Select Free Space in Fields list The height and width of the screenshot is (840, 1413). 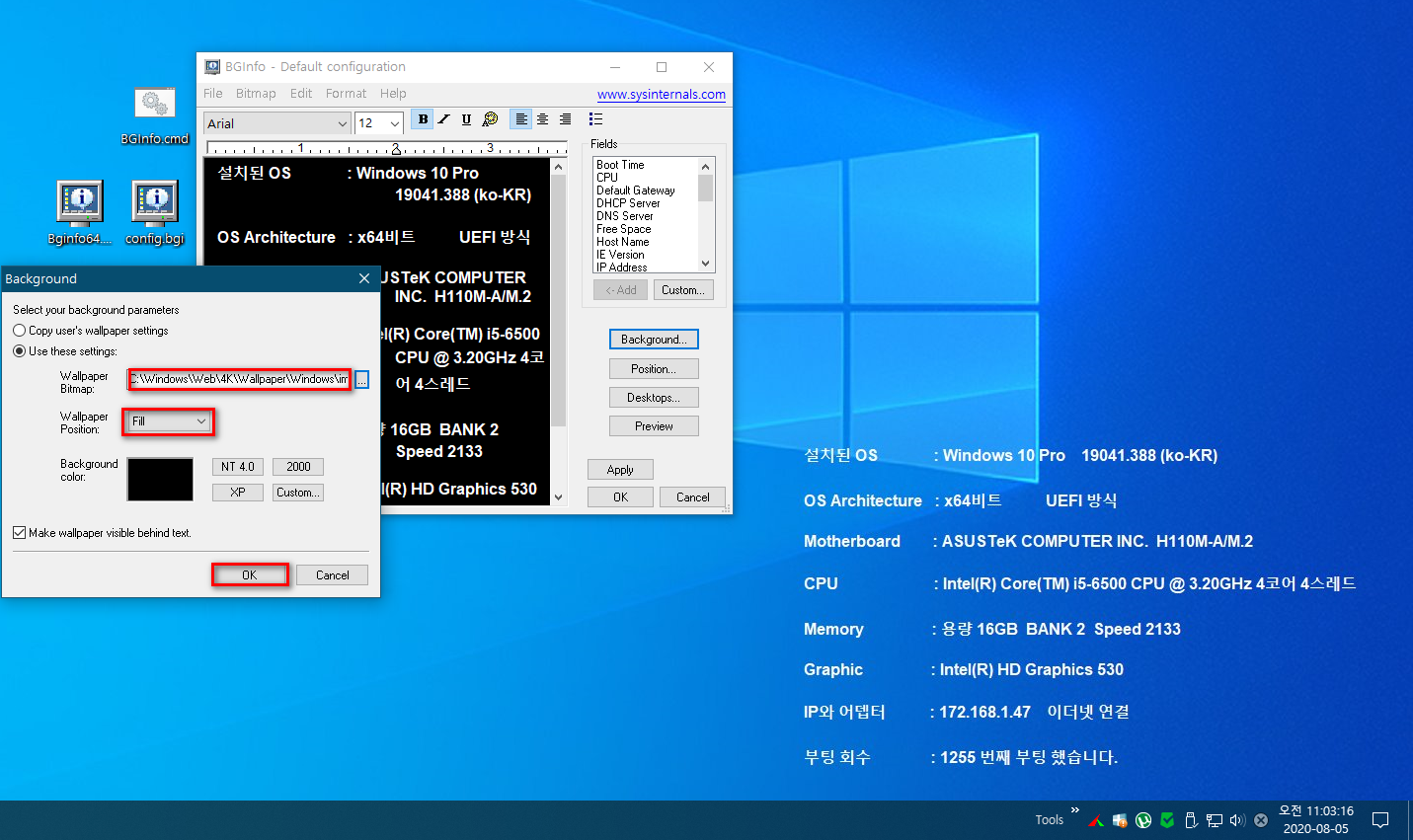pos(624,229)
